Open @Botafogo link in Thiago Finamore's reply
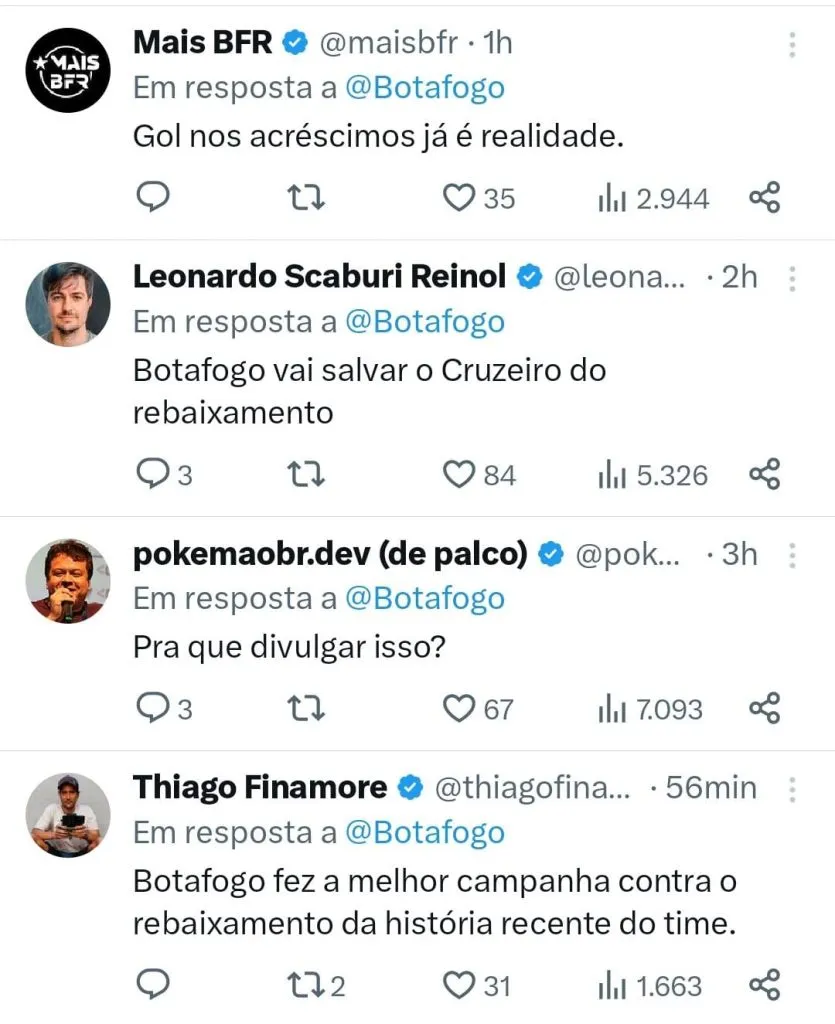835x1024 pixels. coord(424,832)
